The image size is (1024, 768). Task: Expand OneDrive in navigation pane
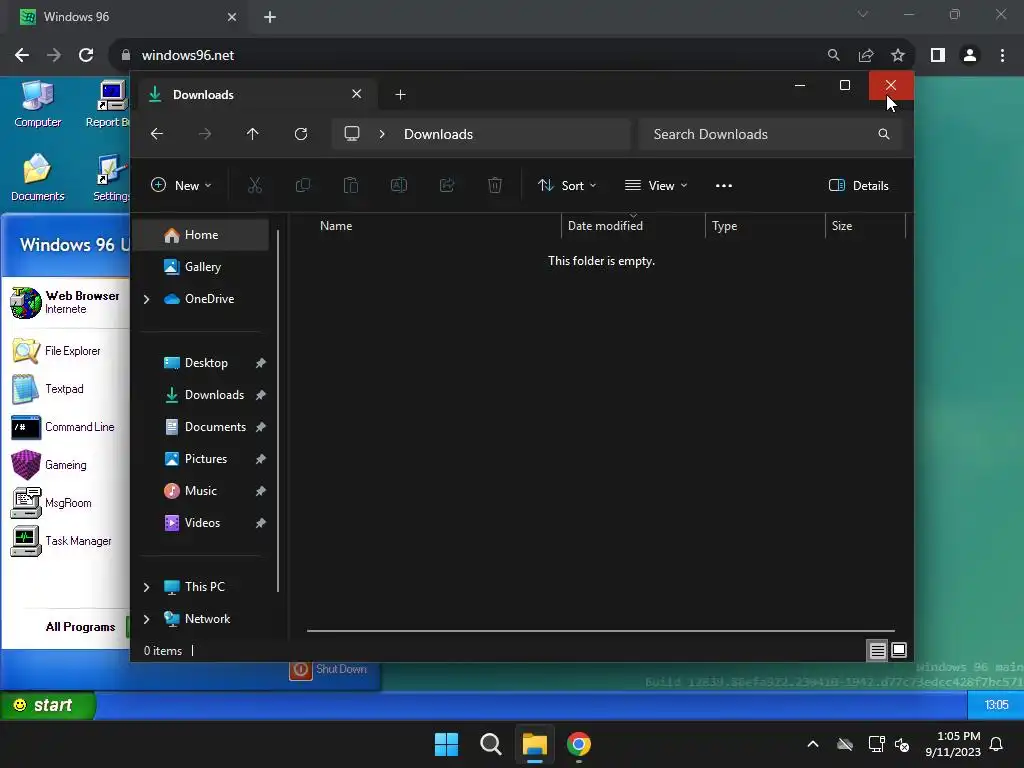[146, 299]
